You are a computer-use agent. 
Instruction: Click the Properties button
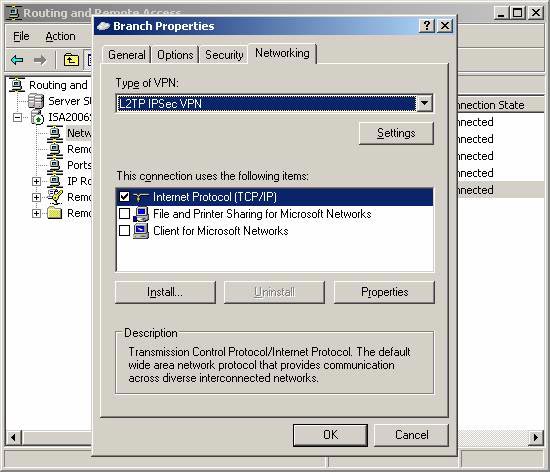pos(384,292)
